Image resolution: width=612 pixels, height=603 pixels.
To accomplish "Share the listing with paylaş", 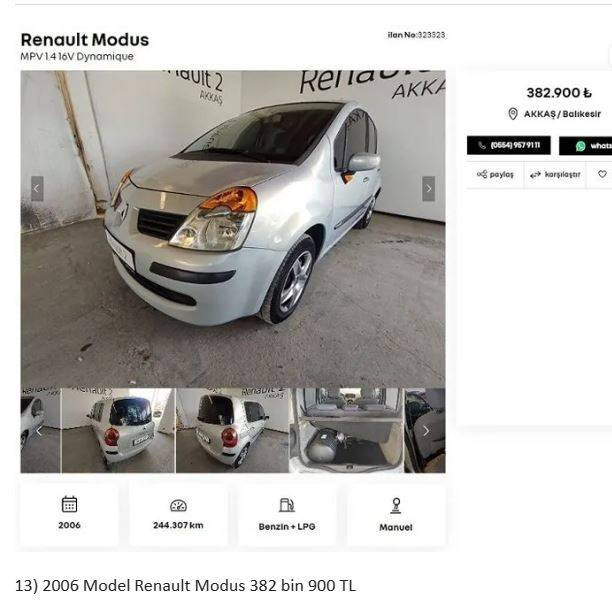I will click(495, 174).
